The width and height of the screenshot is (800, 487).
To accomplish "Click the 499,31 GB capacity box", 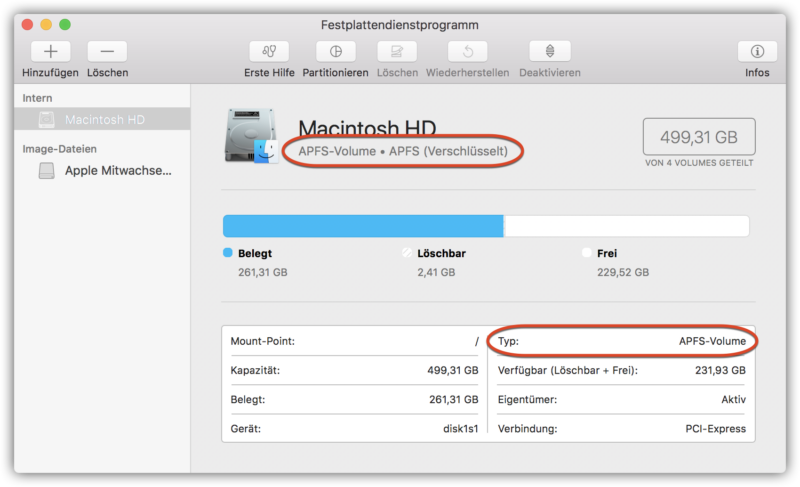I will (699, 137).
